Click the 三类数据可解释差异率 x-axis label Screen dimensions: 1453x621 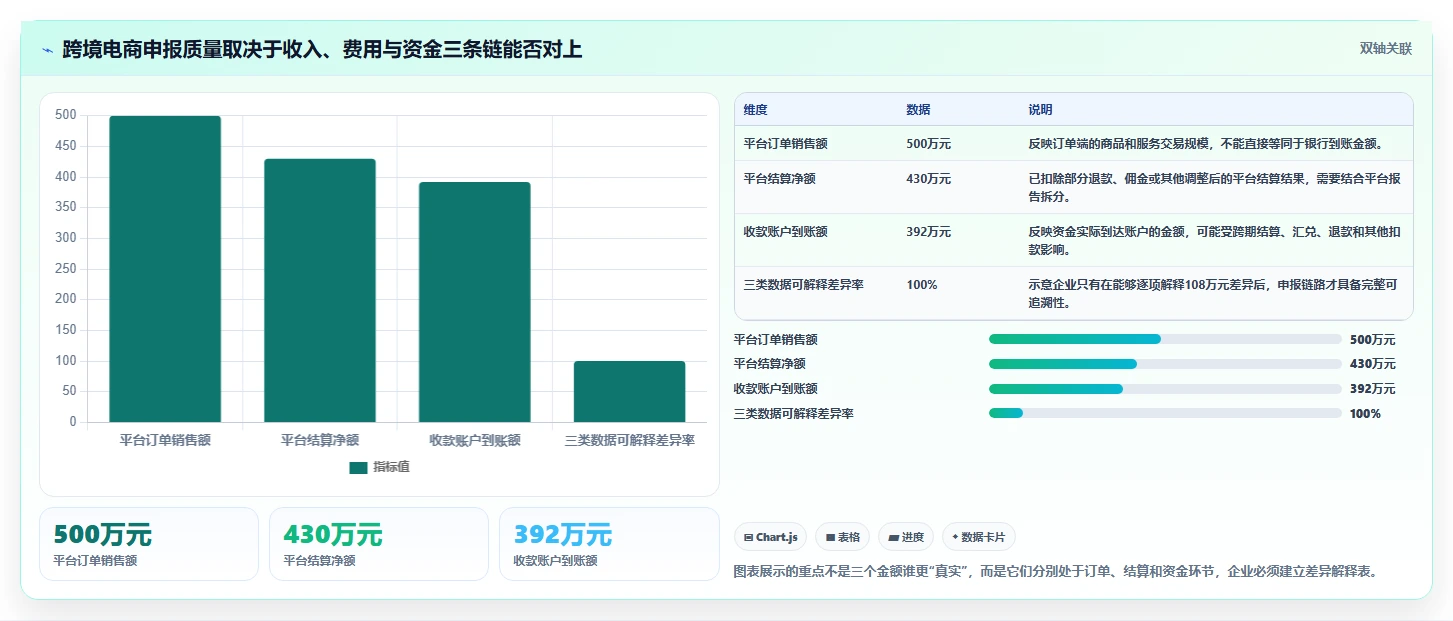pos(630,440)
